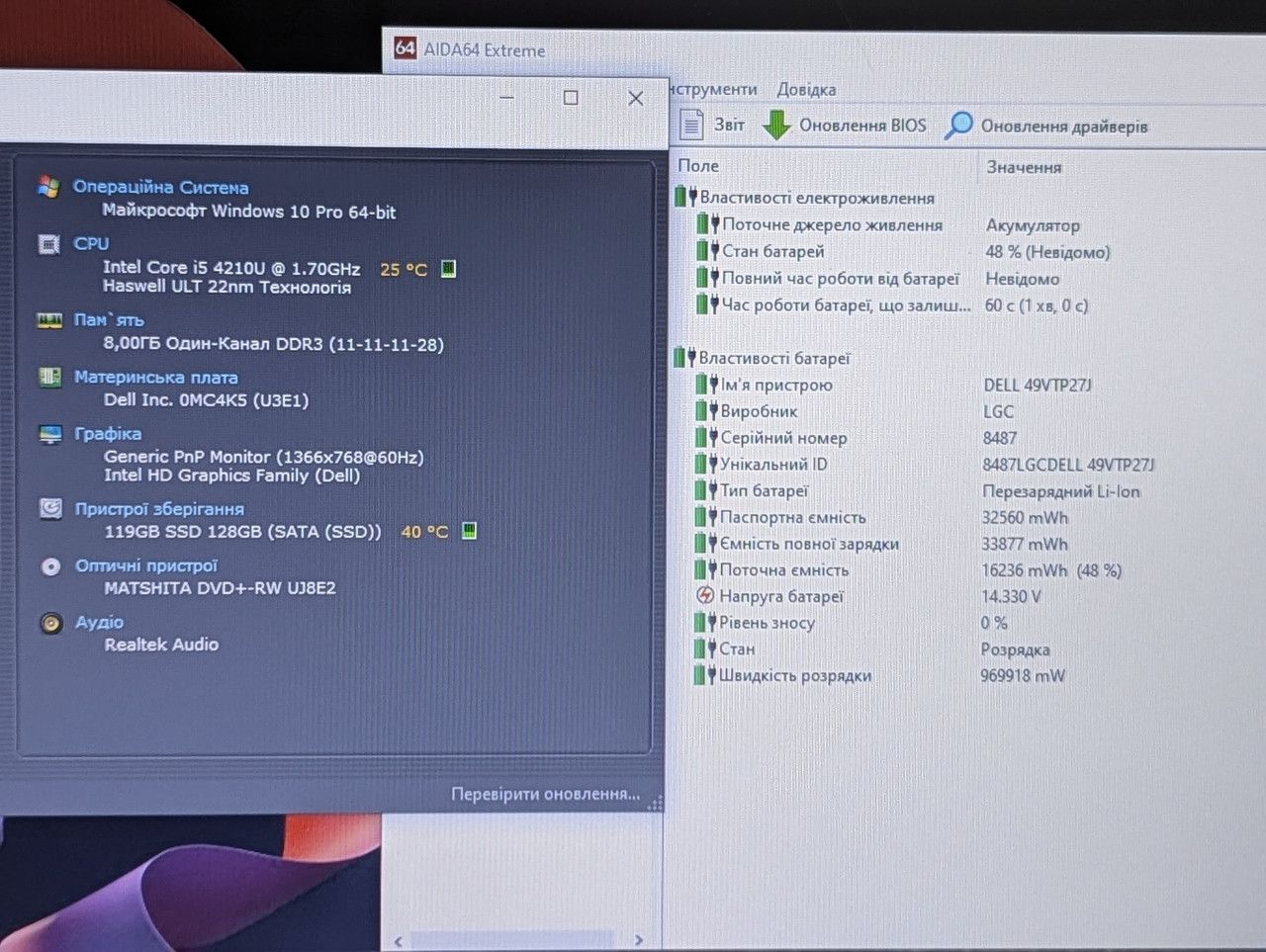Click the CPU temperature 25 °C indicator icon

(x=448, y=269)
